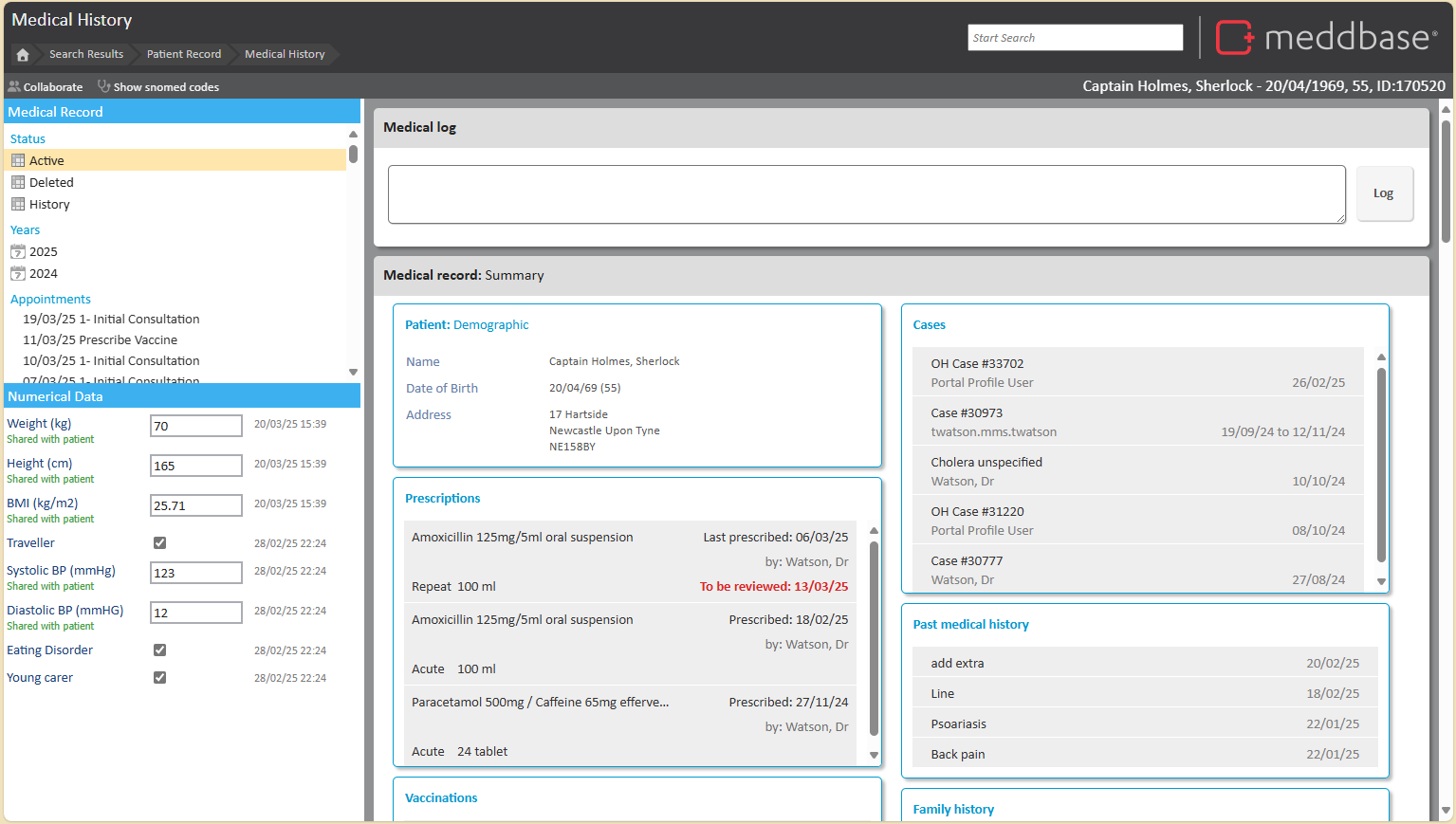Uncheck the Traveller checkbox
Viewport: 1456px width, 824px height.
[x=159, y=543]
